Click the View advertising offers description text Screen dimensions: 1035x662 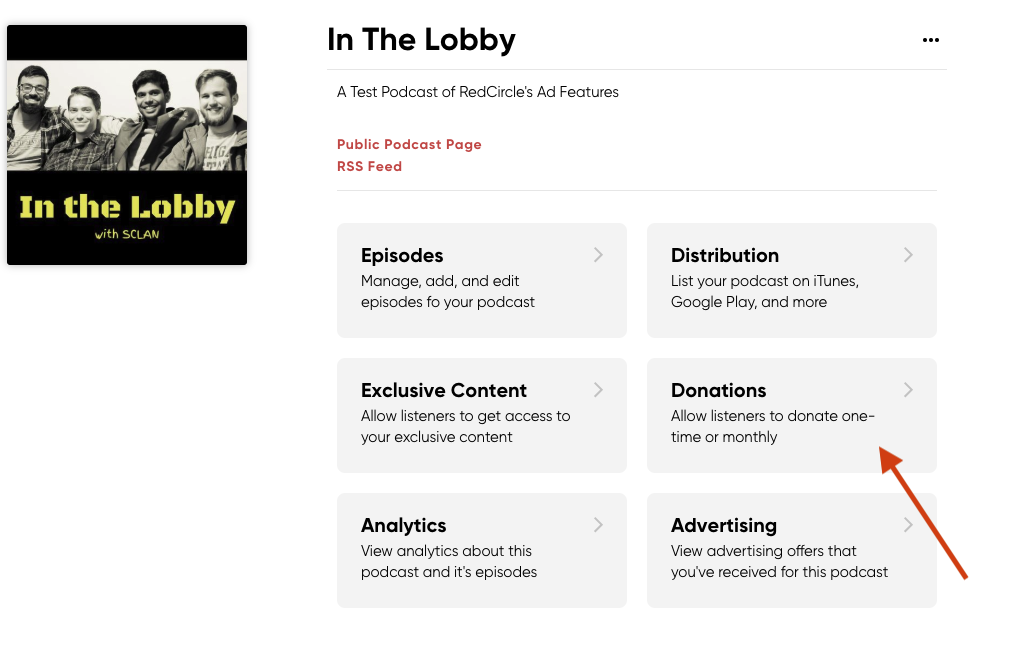(780, 562)
